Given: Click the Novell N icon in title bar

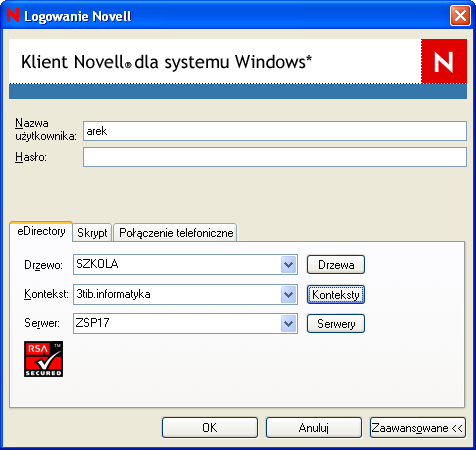Looking at the screenshot, I should pos(13,15).
